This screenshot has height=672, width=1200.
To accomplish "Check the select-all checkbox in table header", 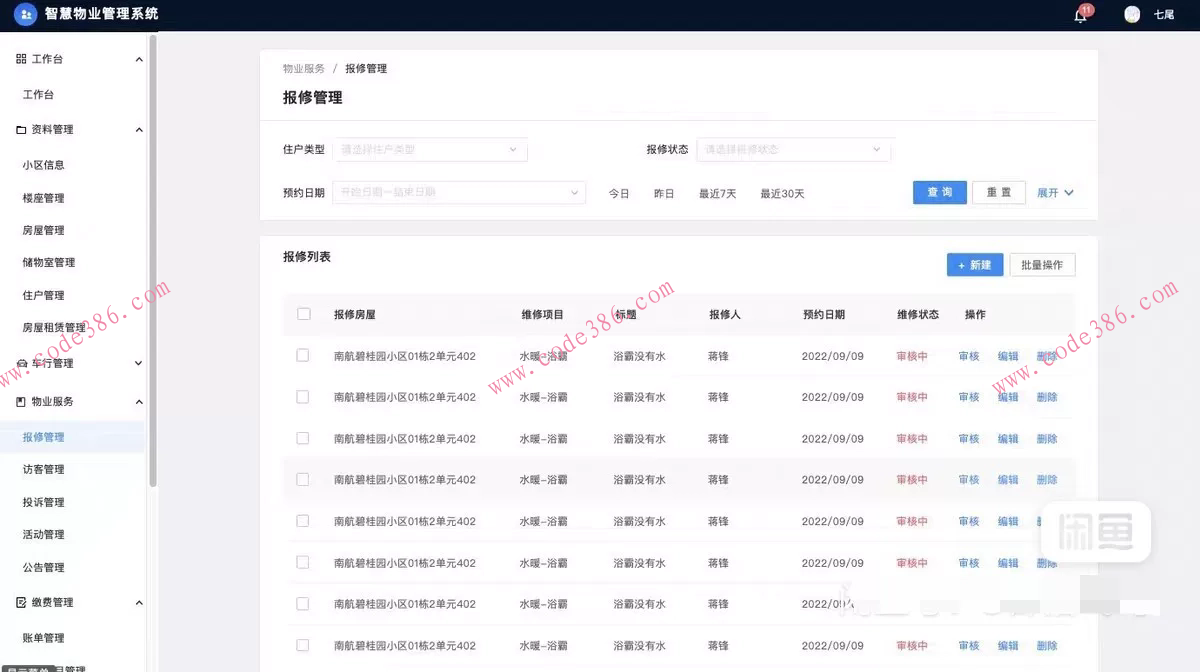I will pyautogui.click(x=303, y=313).
